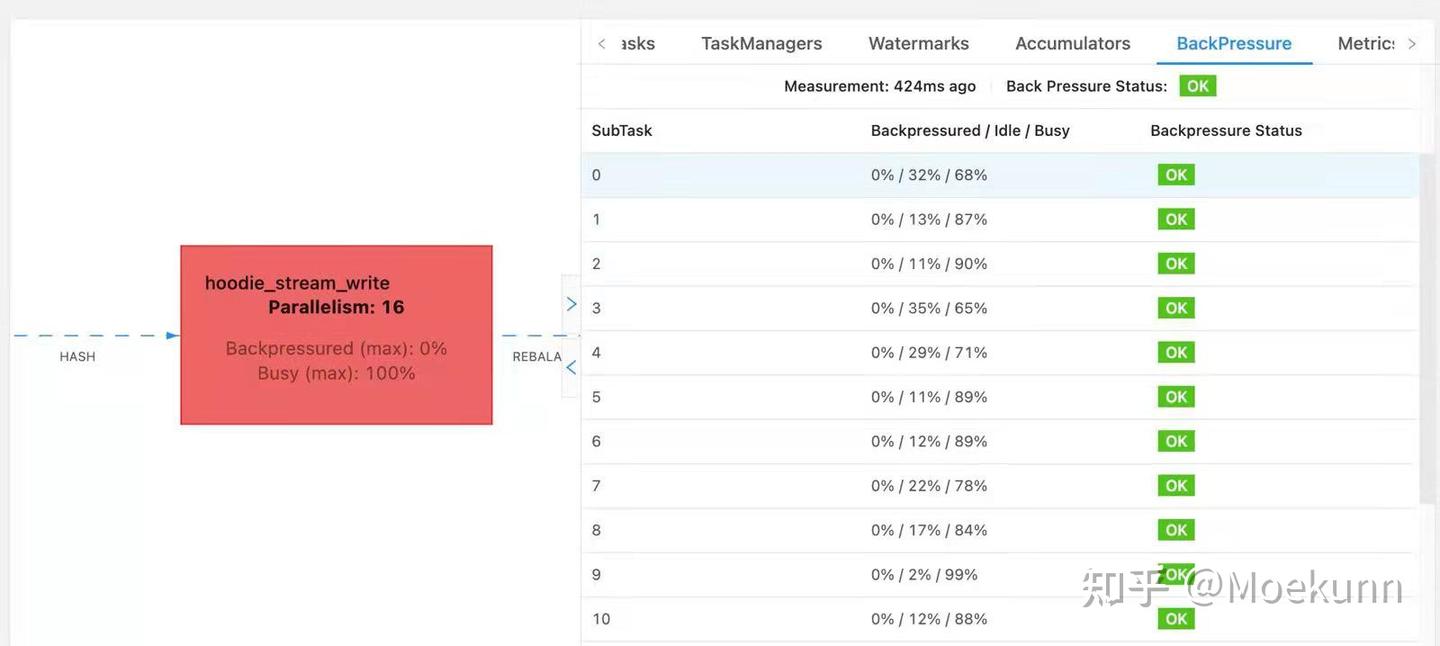Switch to the Metrics tab

point(1366,43)
